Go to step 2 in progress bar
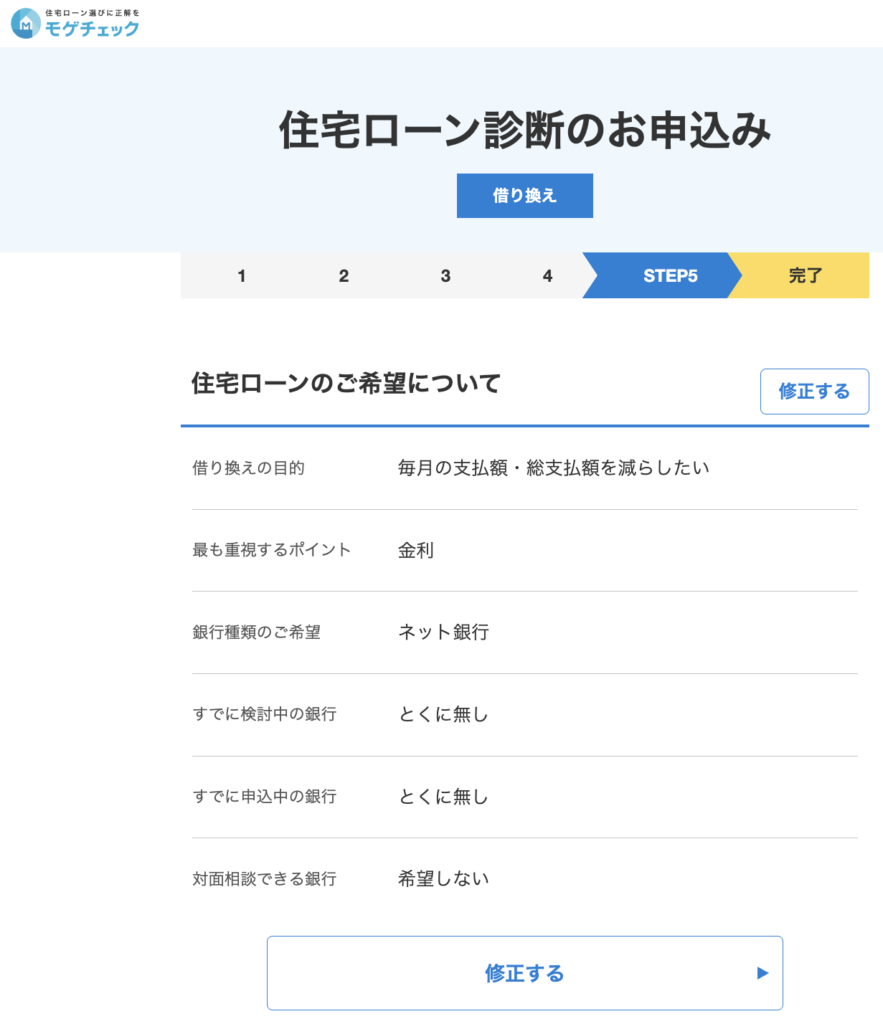The width and height of the screenshot is (883, 1024). pyautogui.click(x=343, y=276)
